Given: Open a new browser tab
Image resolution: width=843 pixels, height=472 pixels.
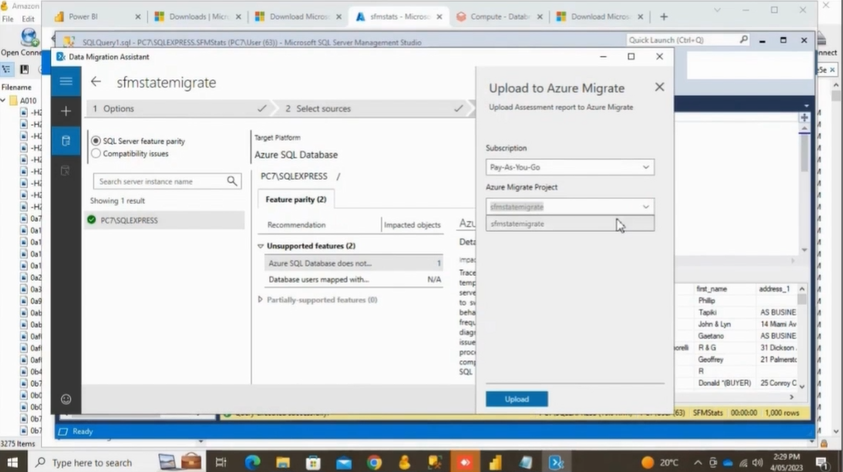Looking at the screenshot, I should 663,17.
